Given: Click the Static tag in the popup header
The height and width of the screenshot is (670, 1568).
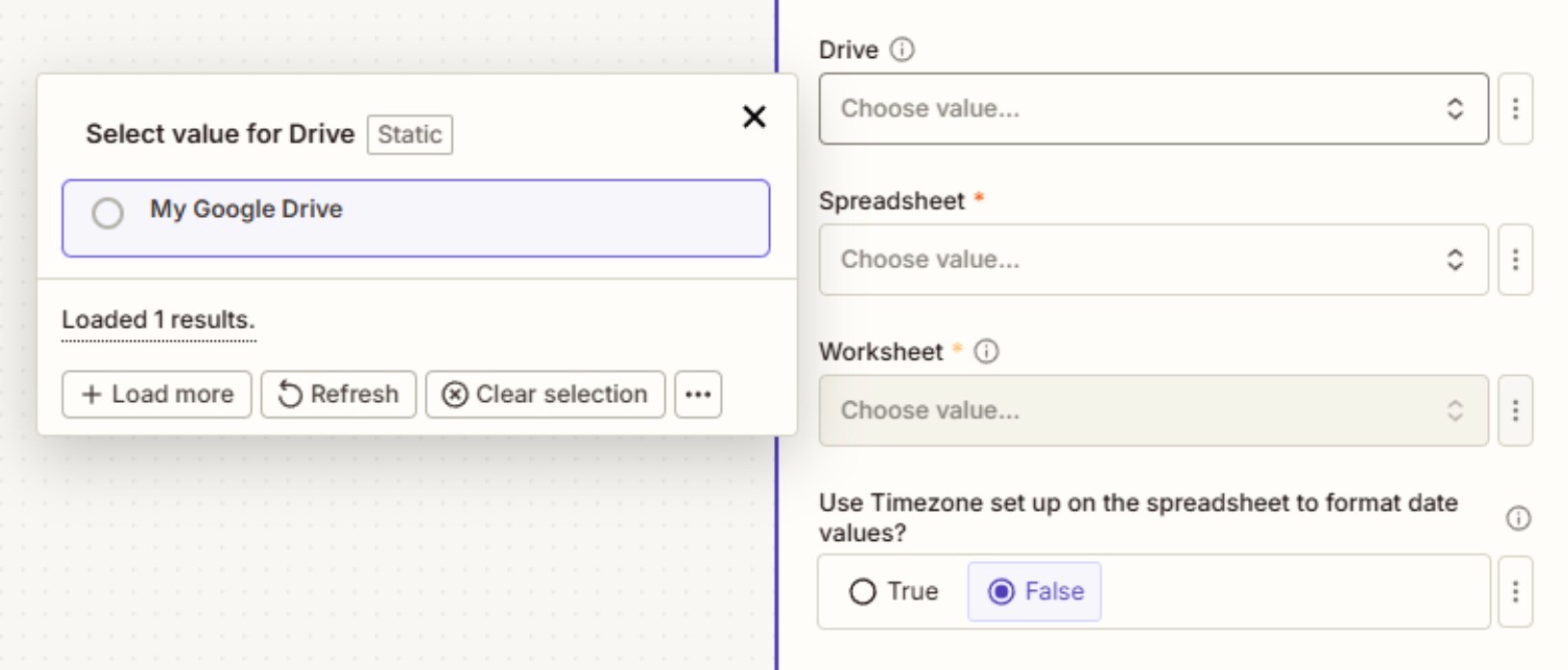Looking at the screenshot, I should [410, 134].
